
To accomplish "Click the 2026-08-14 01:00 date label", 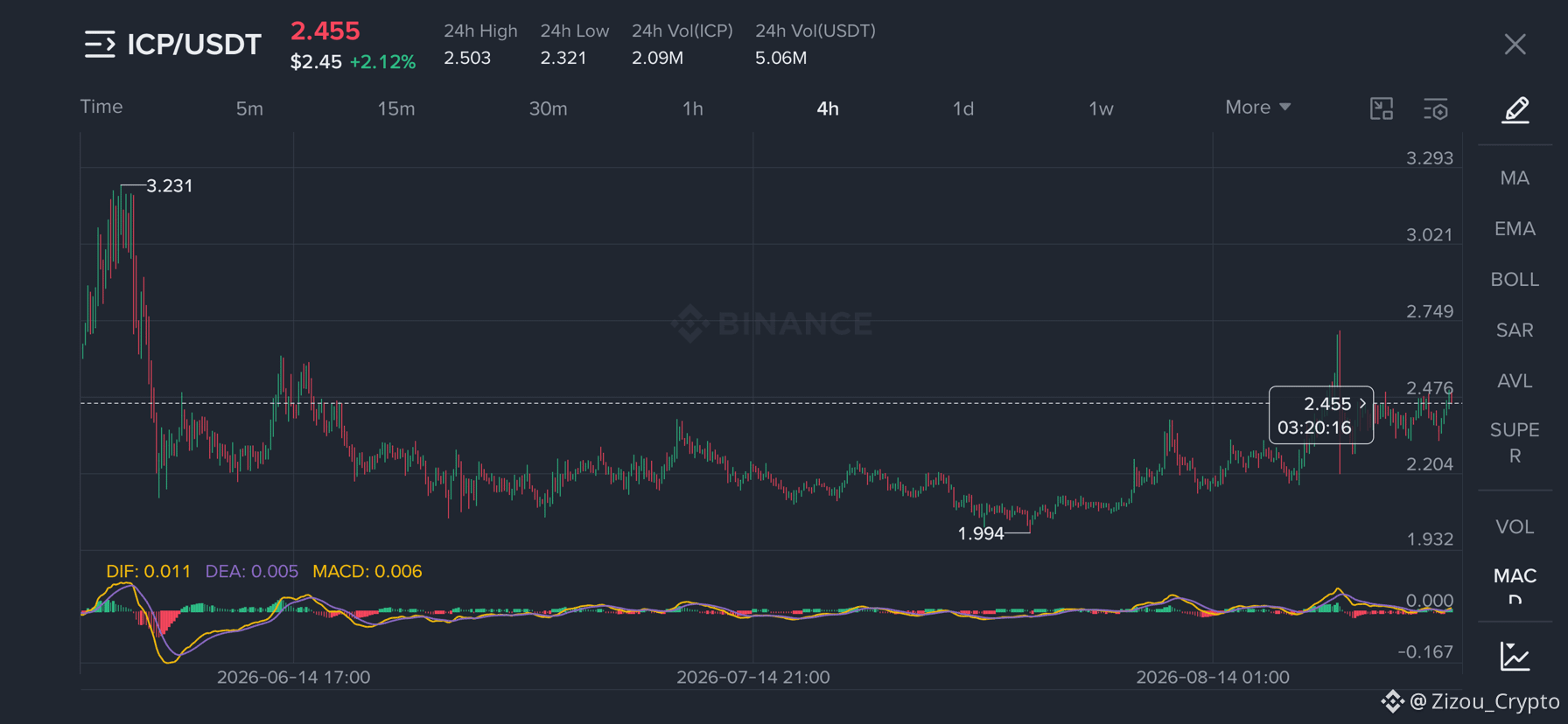I will [x=1212, y=677].
